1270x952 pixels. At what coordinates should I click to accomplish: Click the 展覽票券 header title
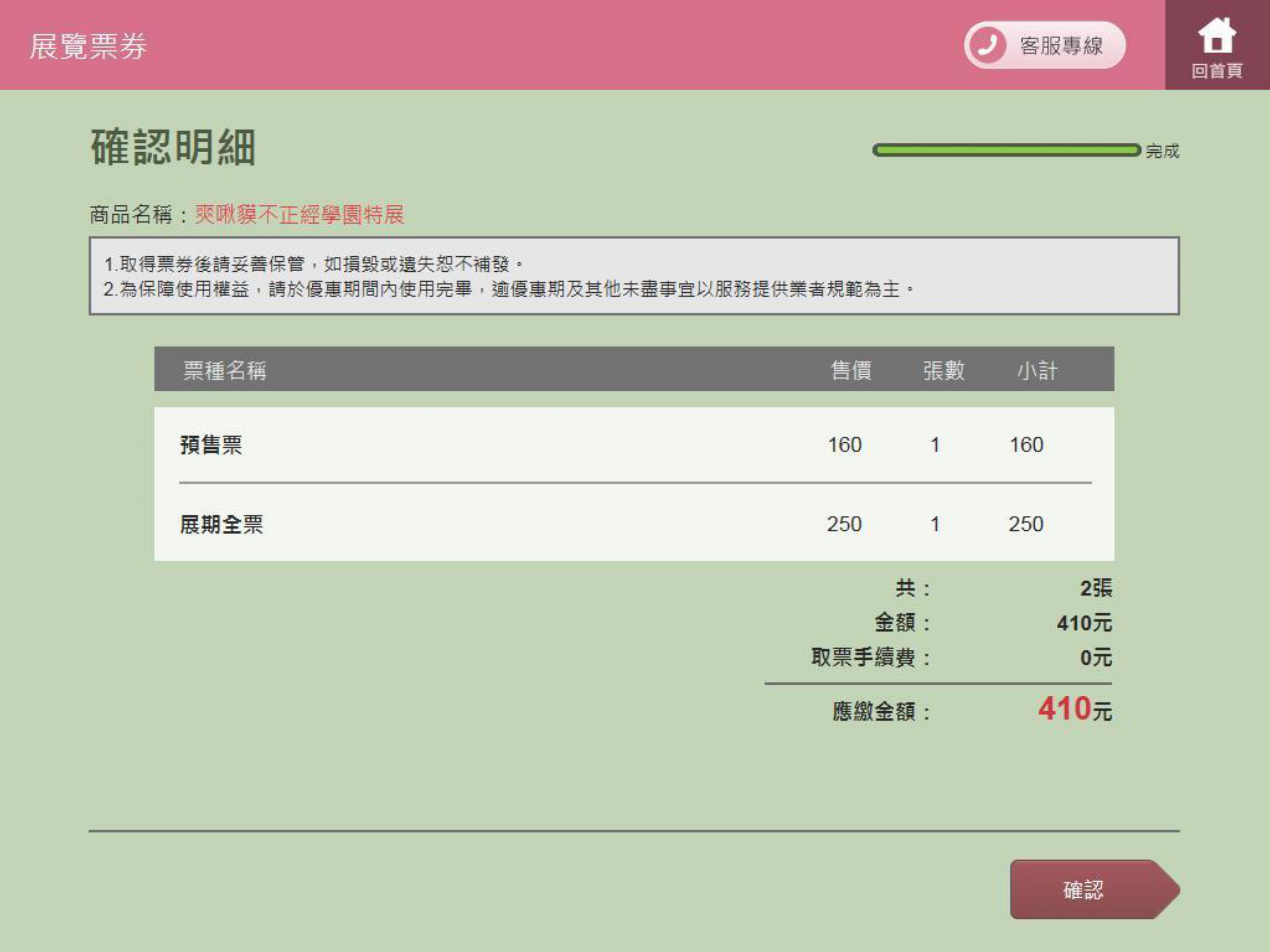point(88,46)
